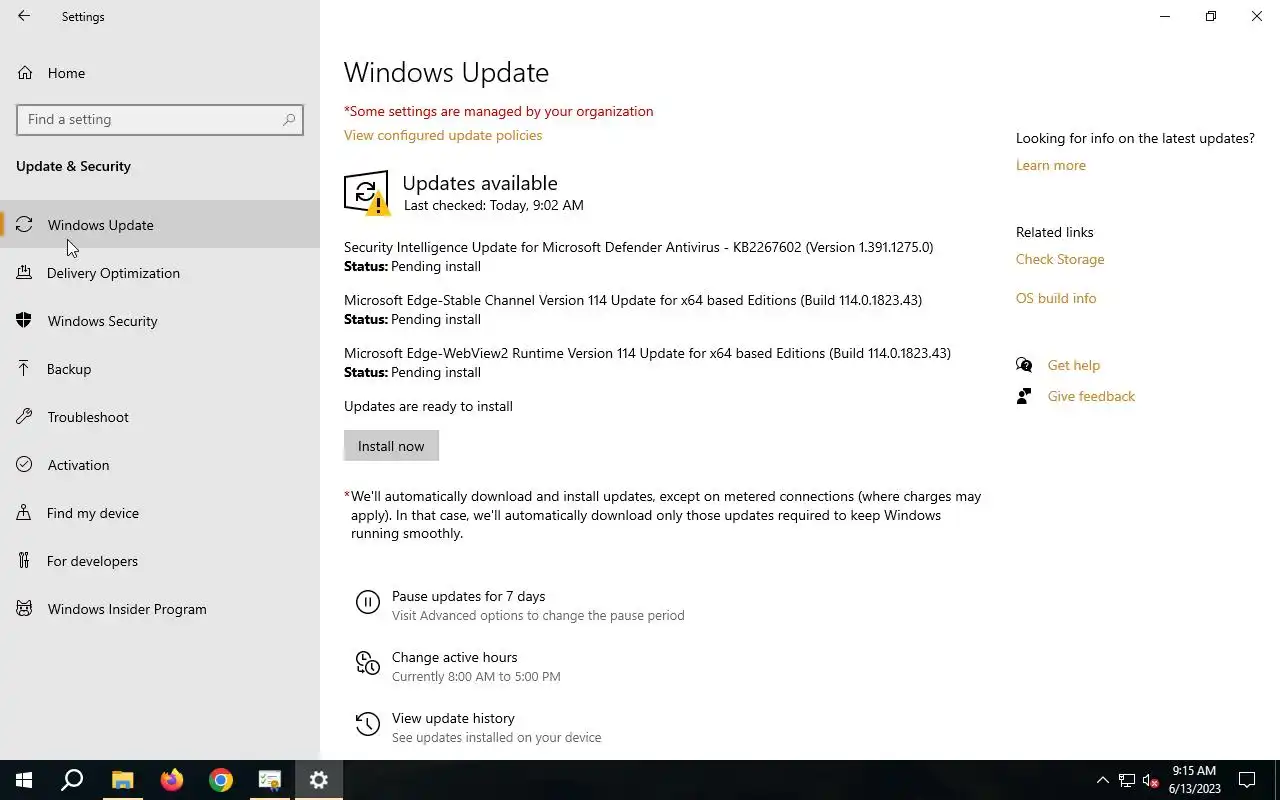The height and width of the screenshot is (800, 1280).
Task: Show hidden system tray icons
Action: coord(1102,780)
